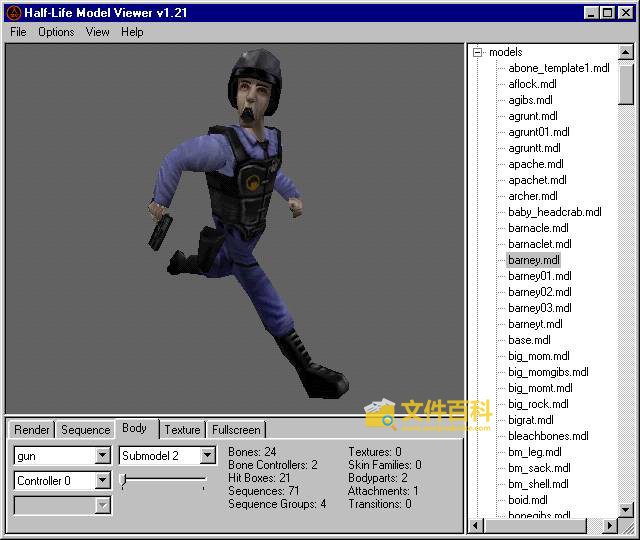Select barneyt.mdl in the file tree
Screen dimensions: 640x540
pyautogui.click(x=535, y=324)
